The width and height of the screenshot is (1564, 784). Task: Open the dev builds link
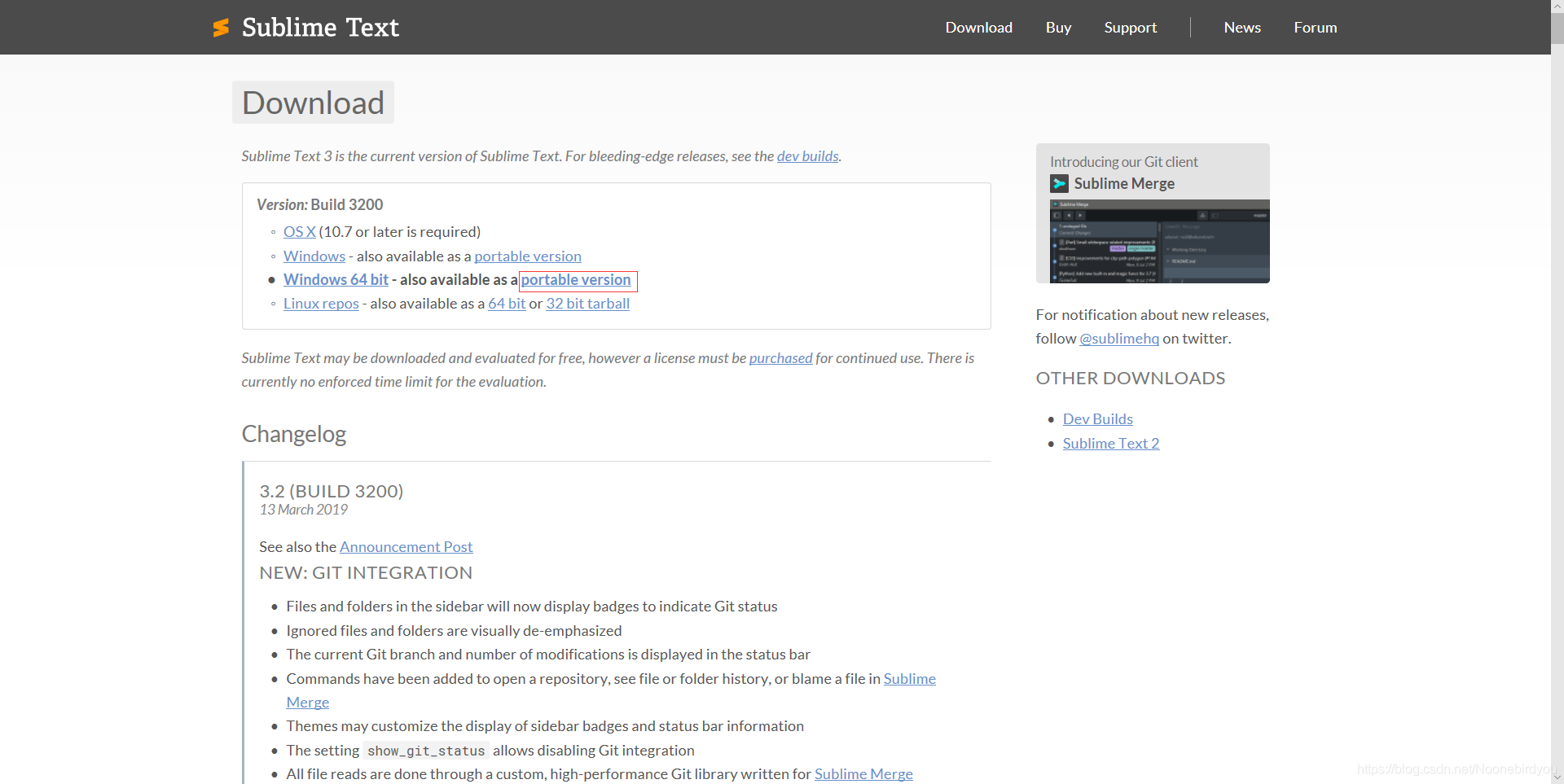pos(807,156)
